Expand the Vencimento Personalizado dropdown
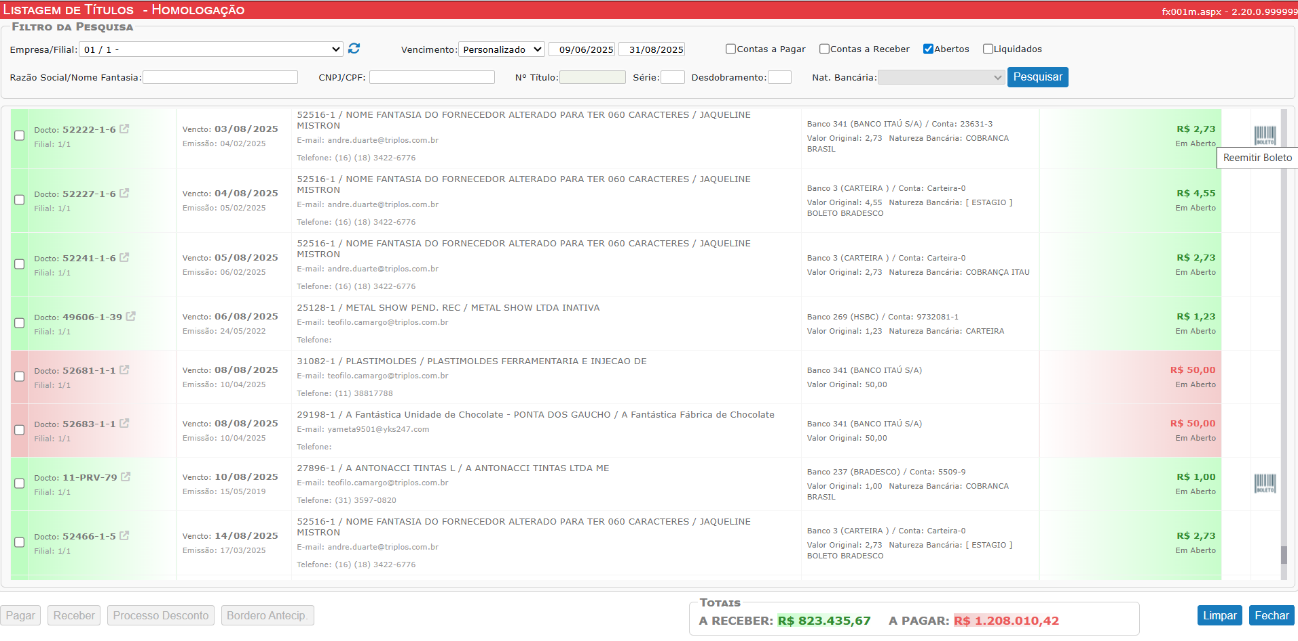The height and width of the screenshot is (641, 1298). pos(501,49)
